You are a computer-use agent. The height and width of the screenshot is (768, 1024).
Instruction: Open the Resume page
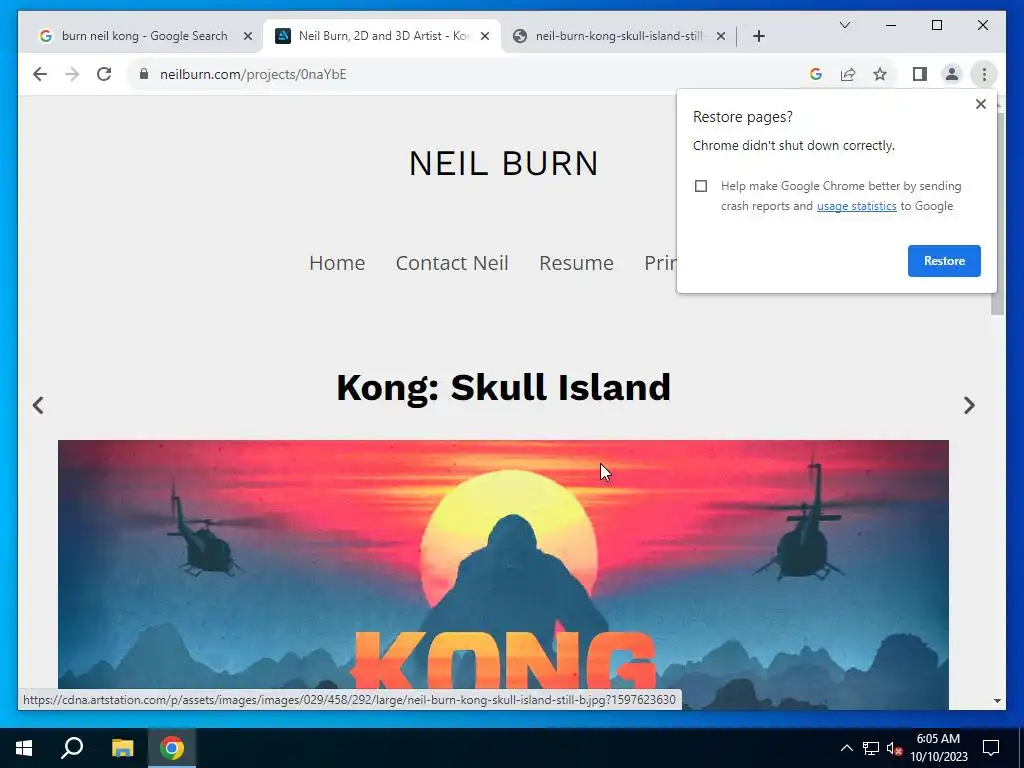point(576,263)
